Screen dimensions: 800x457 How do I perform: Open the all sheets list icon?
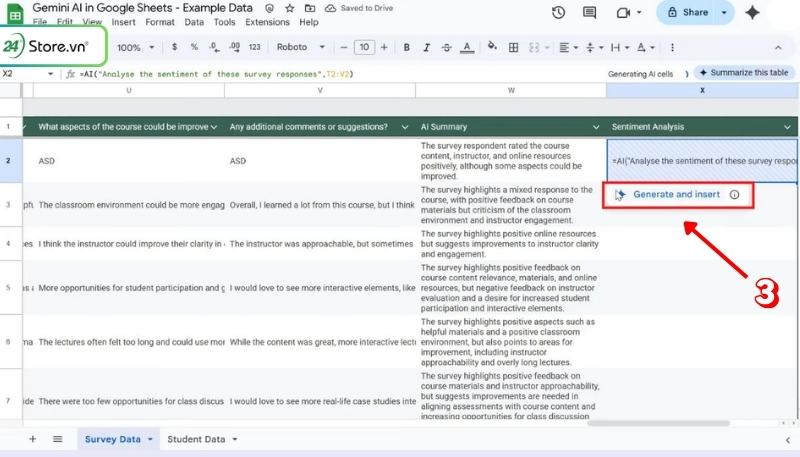(58, 439)
